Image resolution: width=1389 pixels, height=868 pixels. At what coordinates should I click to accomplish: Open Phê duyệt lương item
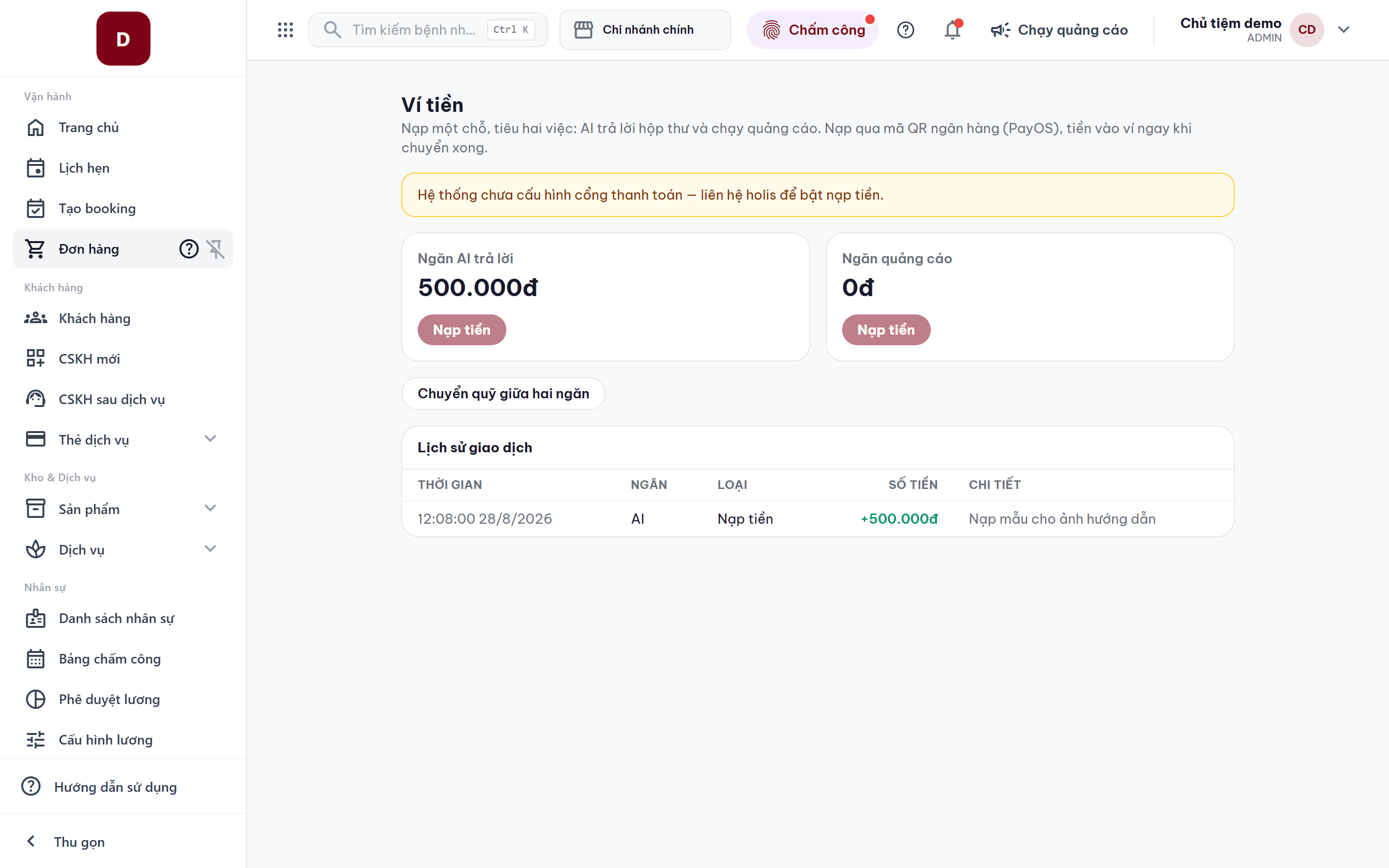(123, 699)
